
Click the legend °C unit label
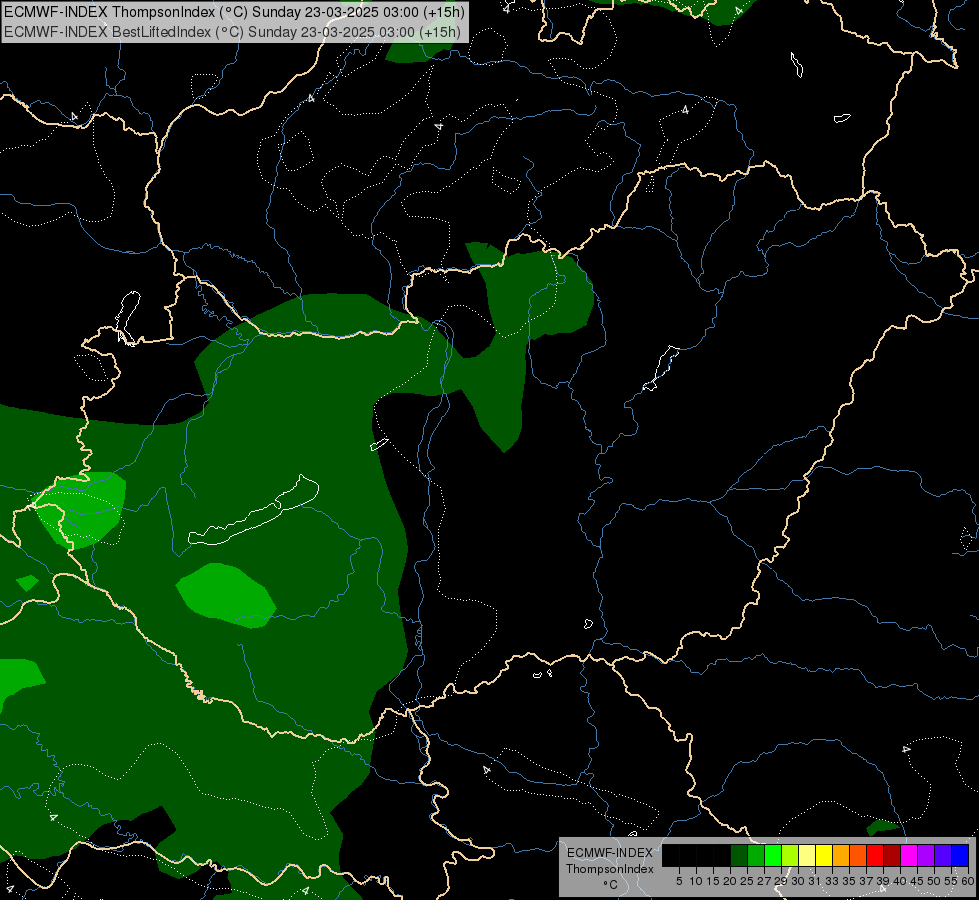(610, 884)
